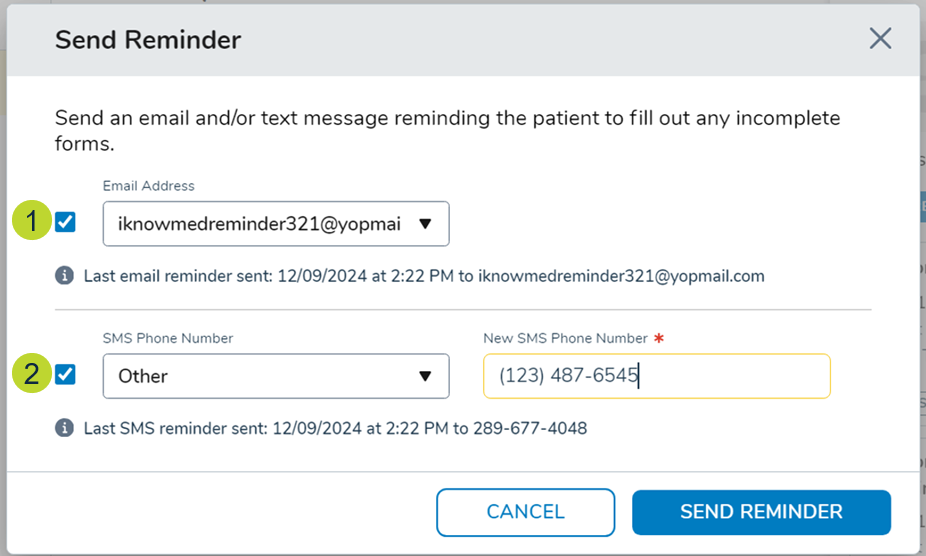Click the info icon beside last email reminder
The width and height of the screenshot is (926, 556).
(65, 276)
